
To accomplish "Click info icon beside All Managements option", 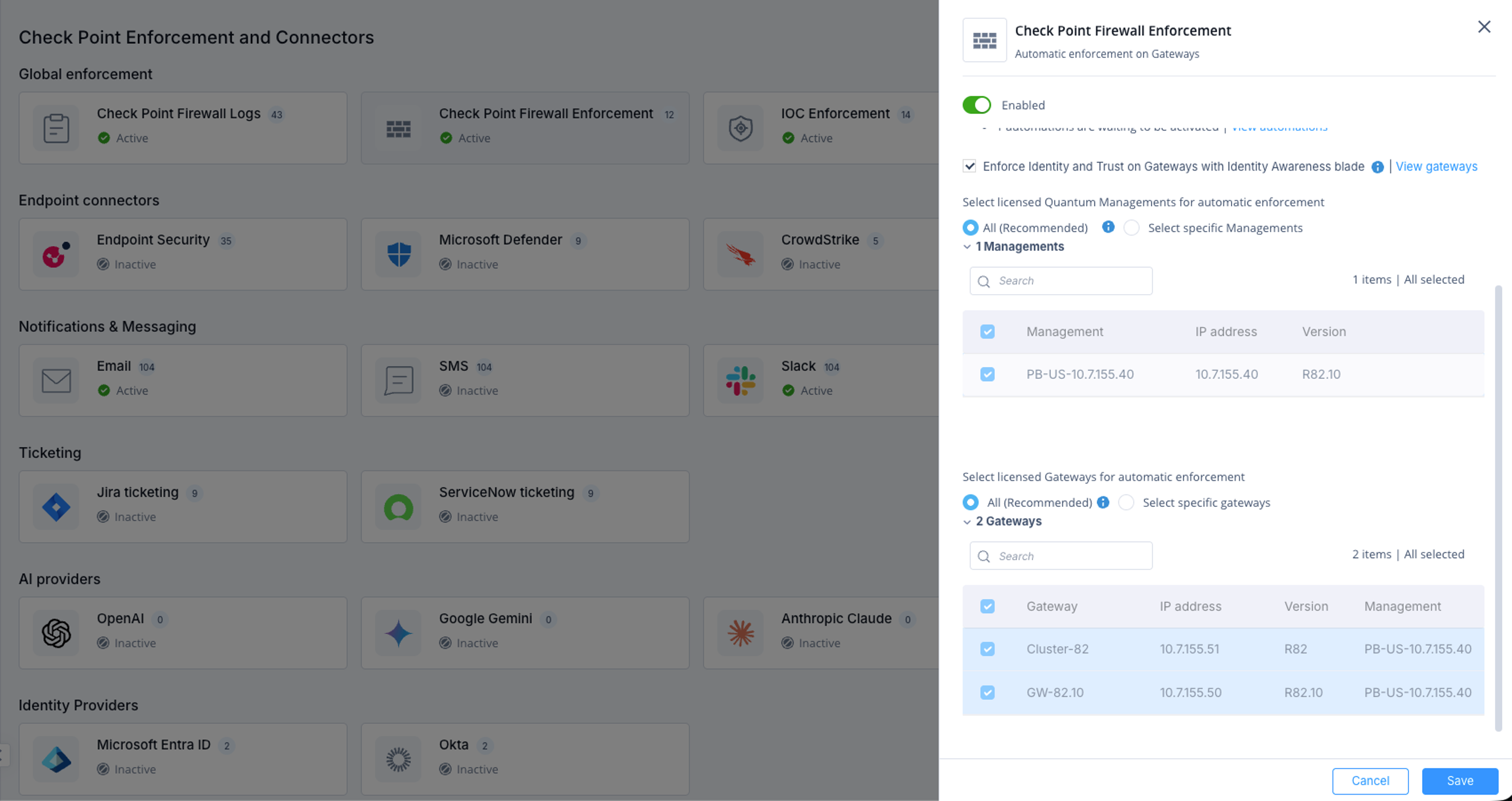I will click(x=1108, y=226).
